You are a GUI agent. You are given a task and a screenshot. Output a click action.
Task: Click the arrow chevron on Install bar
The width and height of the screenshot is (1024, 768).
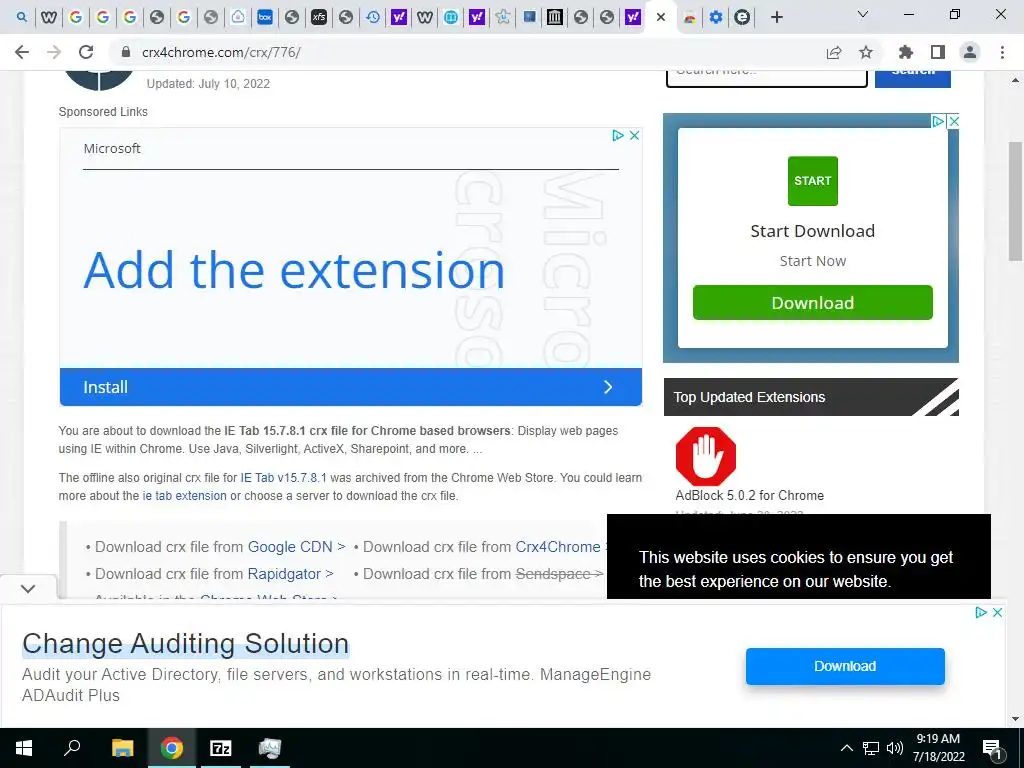tap(608, 387)
